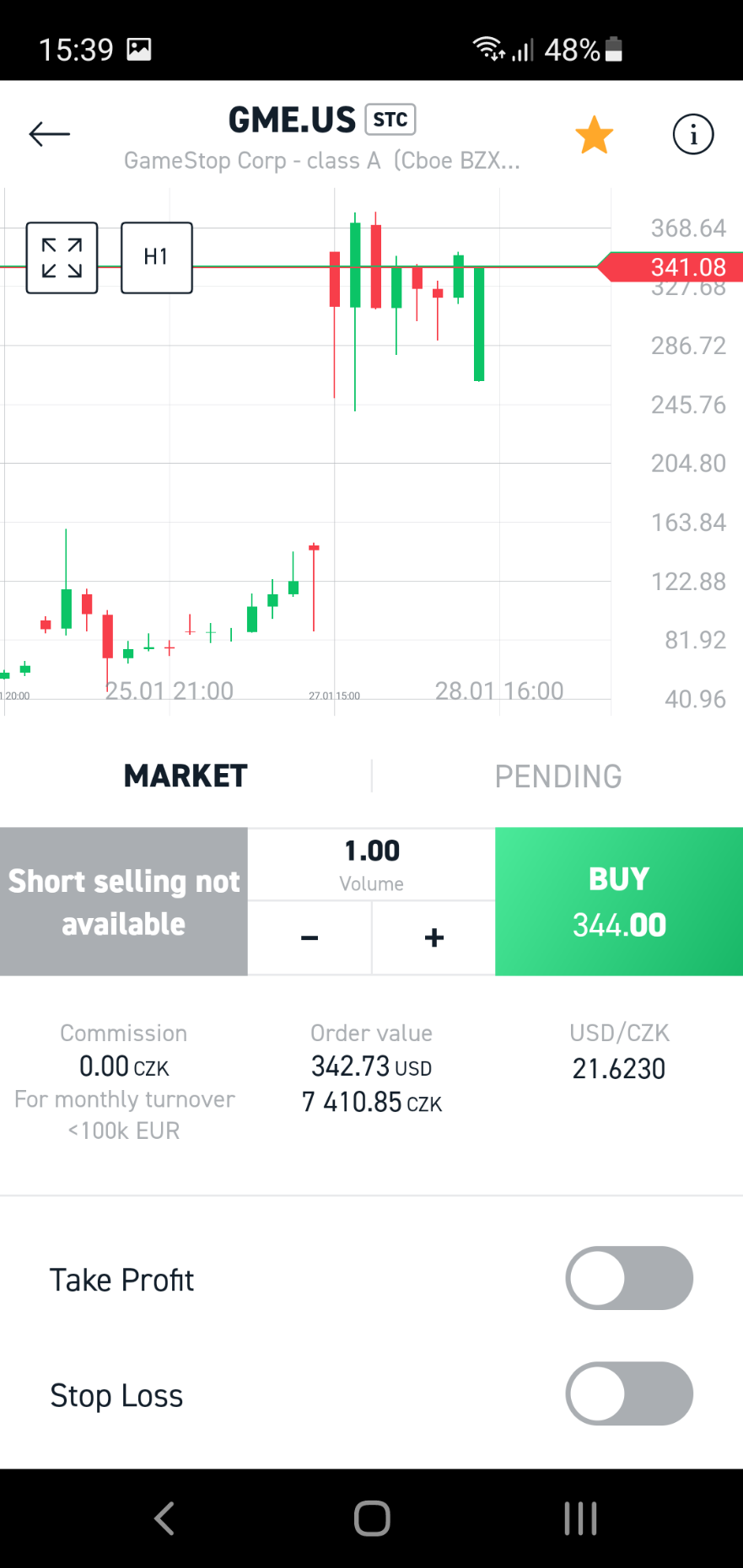Open the instrument info icon
This screenshot has height=1568, width=743.
point(692,135)
